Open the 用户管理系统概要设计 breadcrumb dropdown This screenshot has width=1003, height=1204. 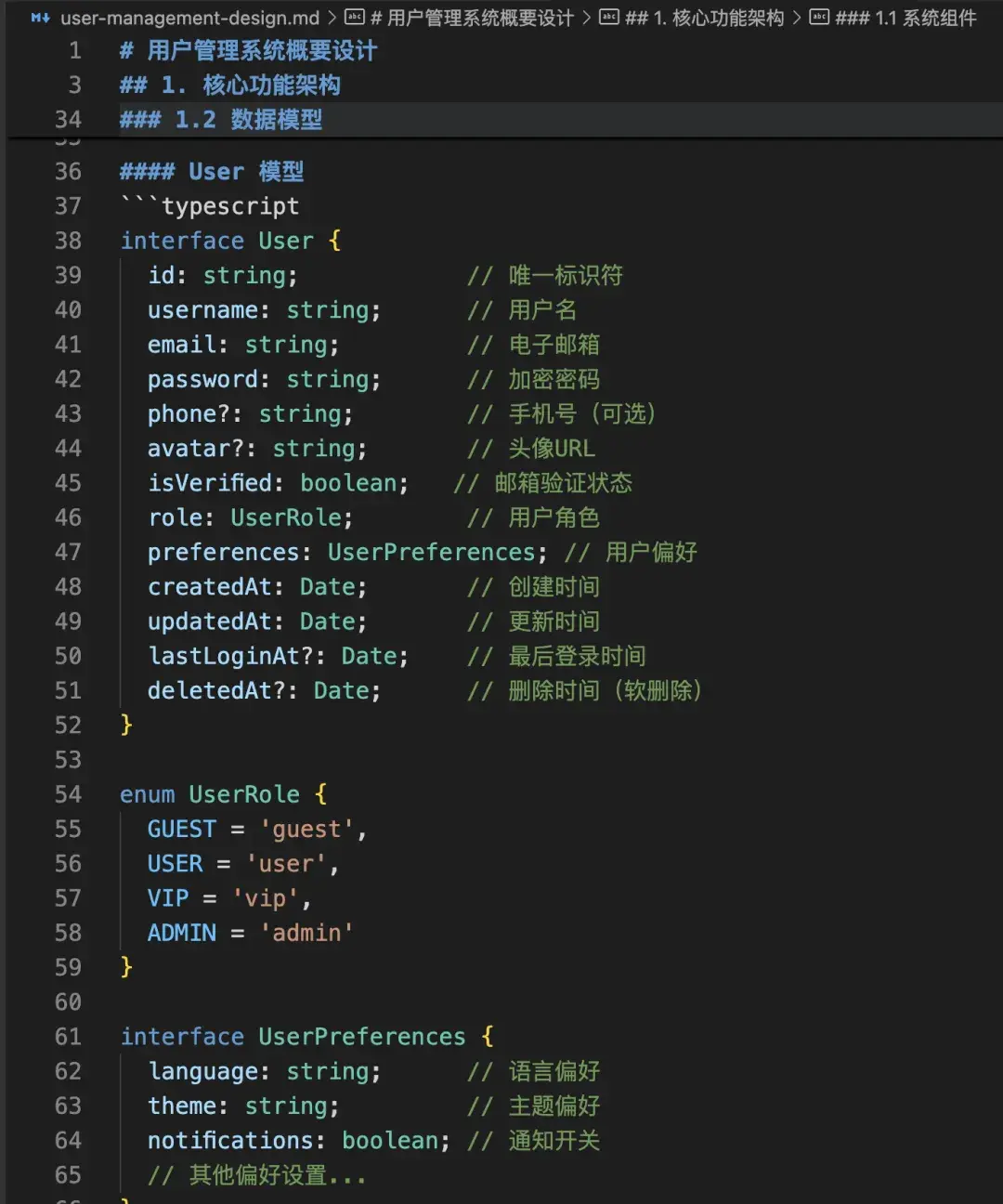[469, 18]
